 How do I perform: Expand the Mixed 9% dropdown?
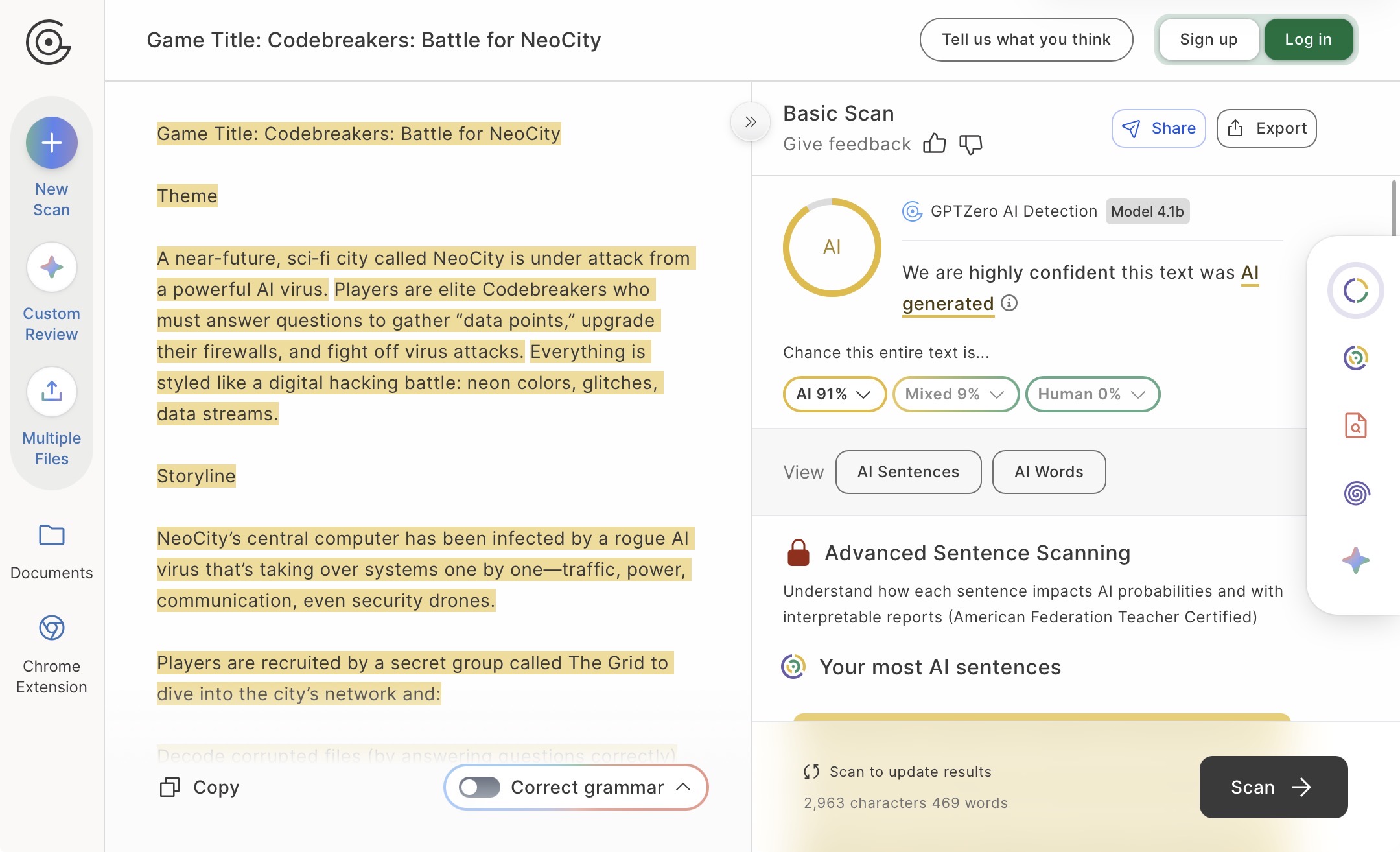click(x=955, y=394)
